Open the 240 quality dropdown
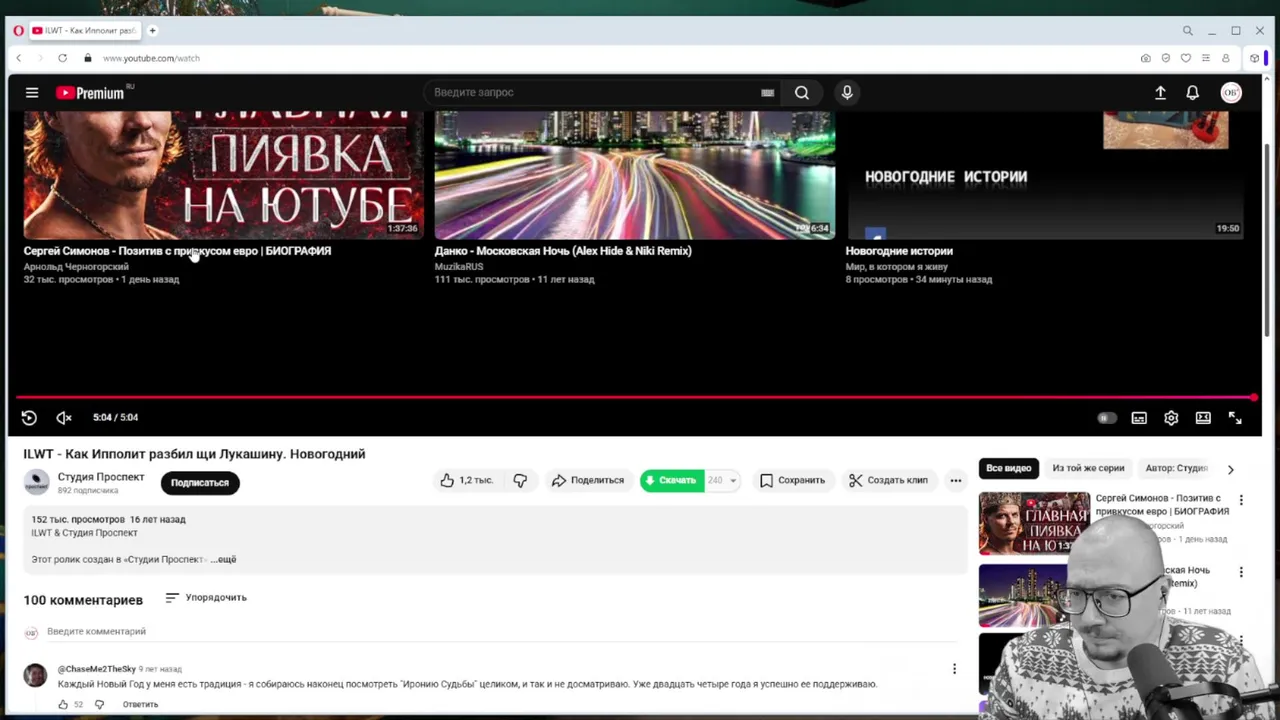The height and width of the screenshot is (720, 1280). coord(722,481)
